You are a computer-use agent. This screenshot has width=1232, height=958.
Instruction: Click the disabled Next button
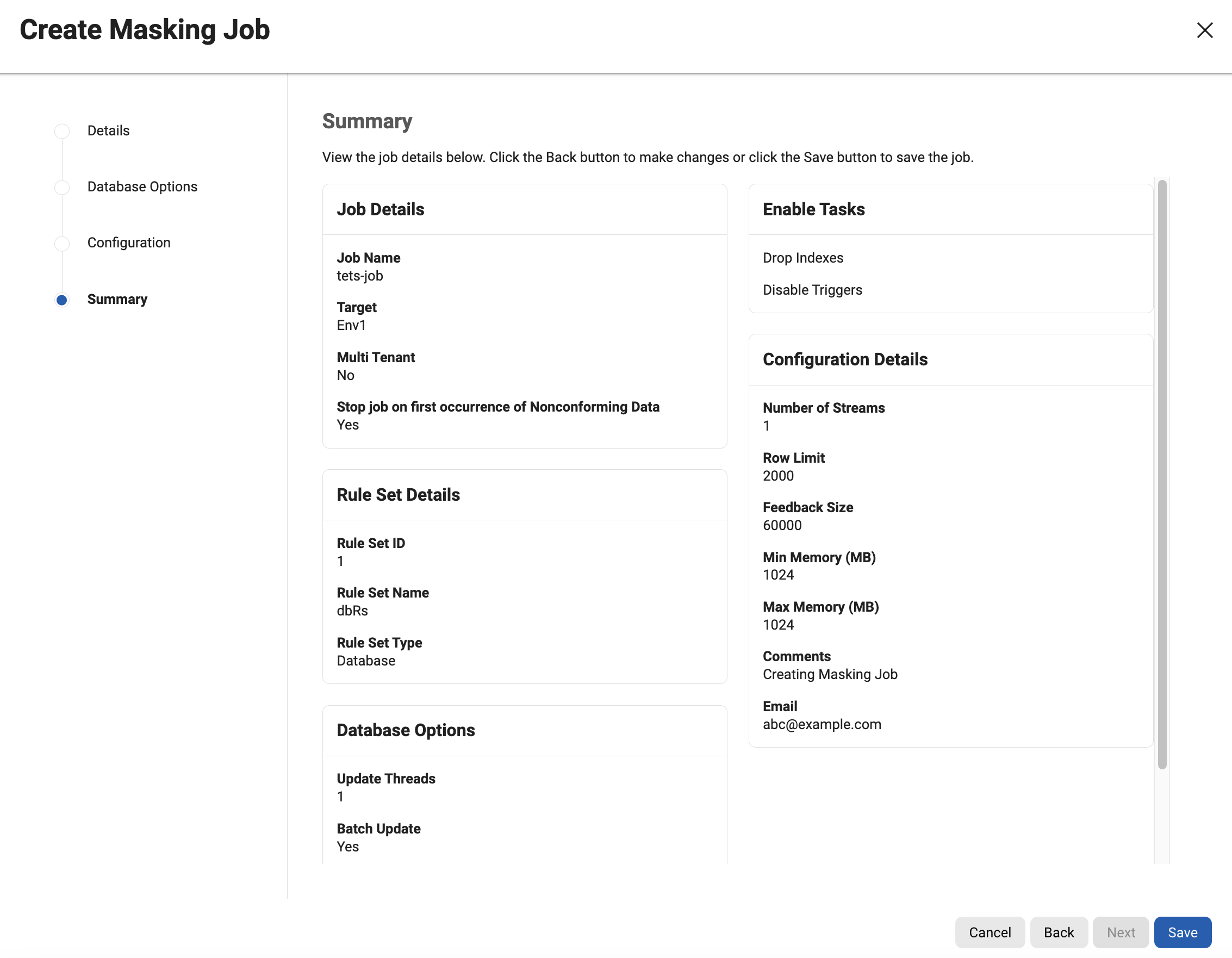pyautogui.click(x=1121, y=932)
